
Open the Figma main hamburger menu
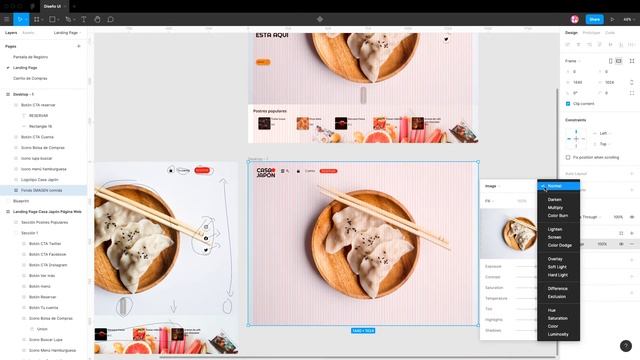click(x=7, y=19)
